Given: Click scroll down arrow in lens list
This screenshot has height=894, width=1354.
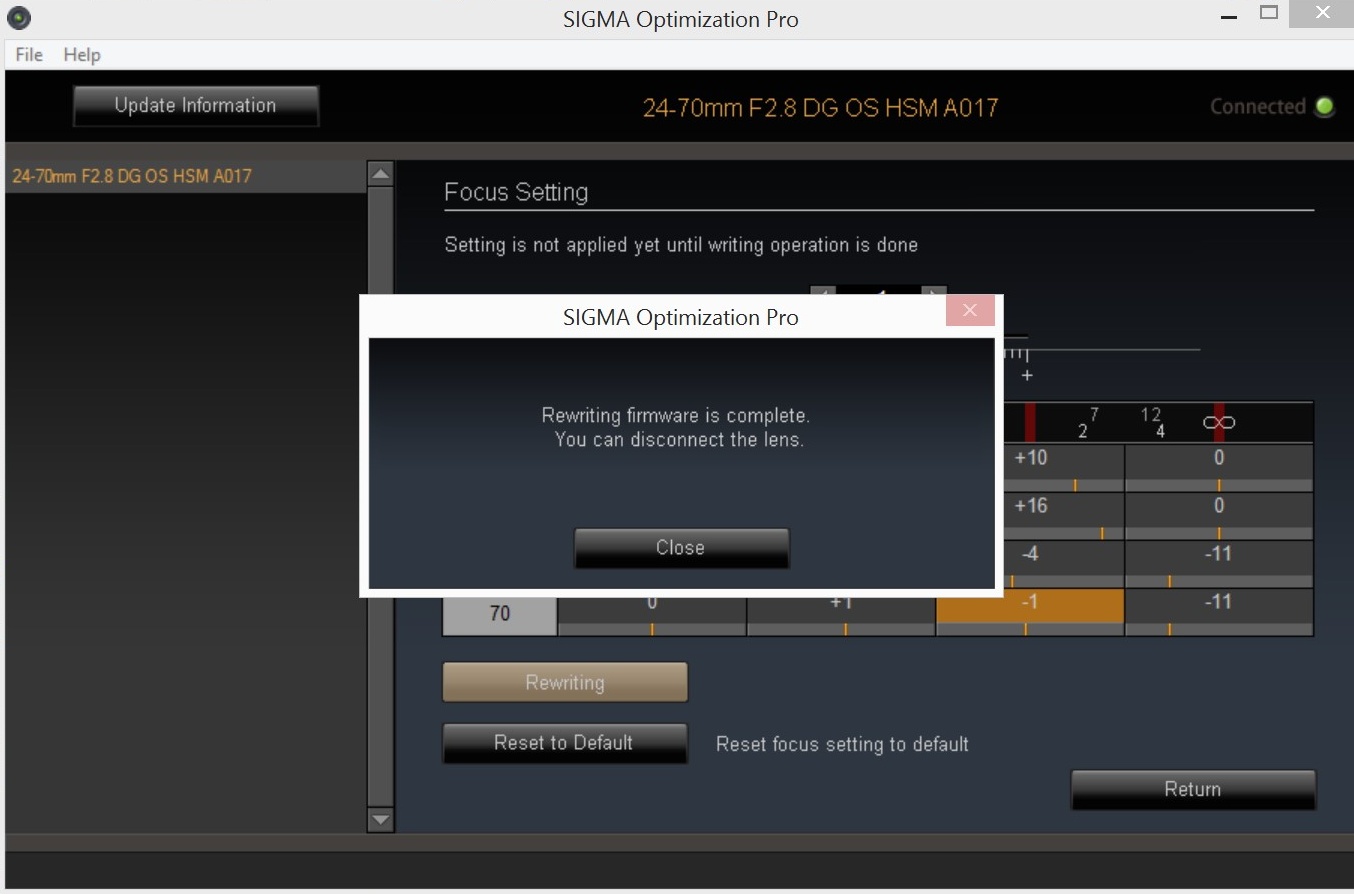Looking at the screenshot, I should 381,819.
